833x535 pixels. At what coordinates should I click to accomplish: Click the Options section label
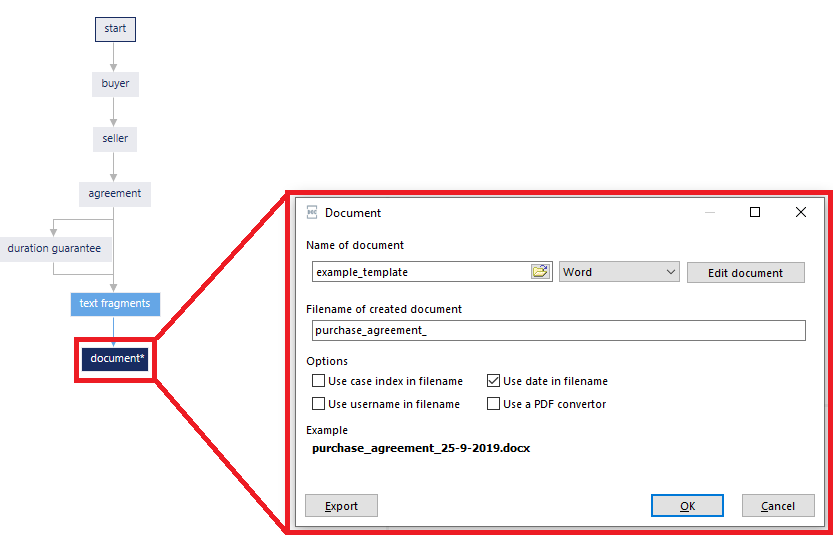pyautogui.click(x=327, y=361)
